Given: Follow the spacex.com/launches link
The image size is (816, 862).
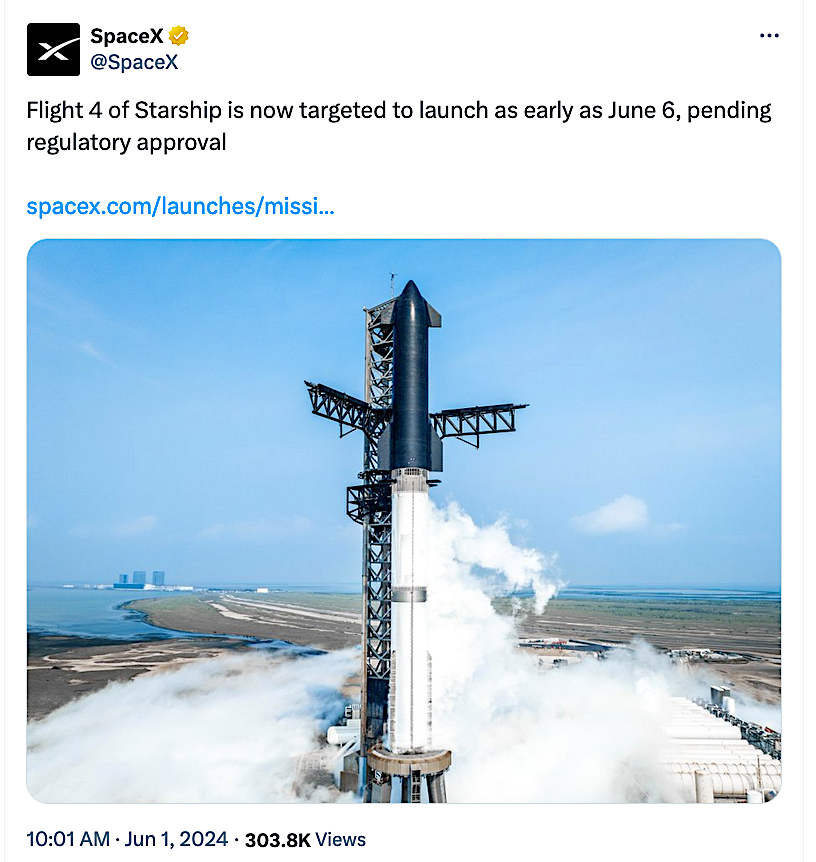Looking at the screenshot, I should pyautogui.click(x=180, y=207).
